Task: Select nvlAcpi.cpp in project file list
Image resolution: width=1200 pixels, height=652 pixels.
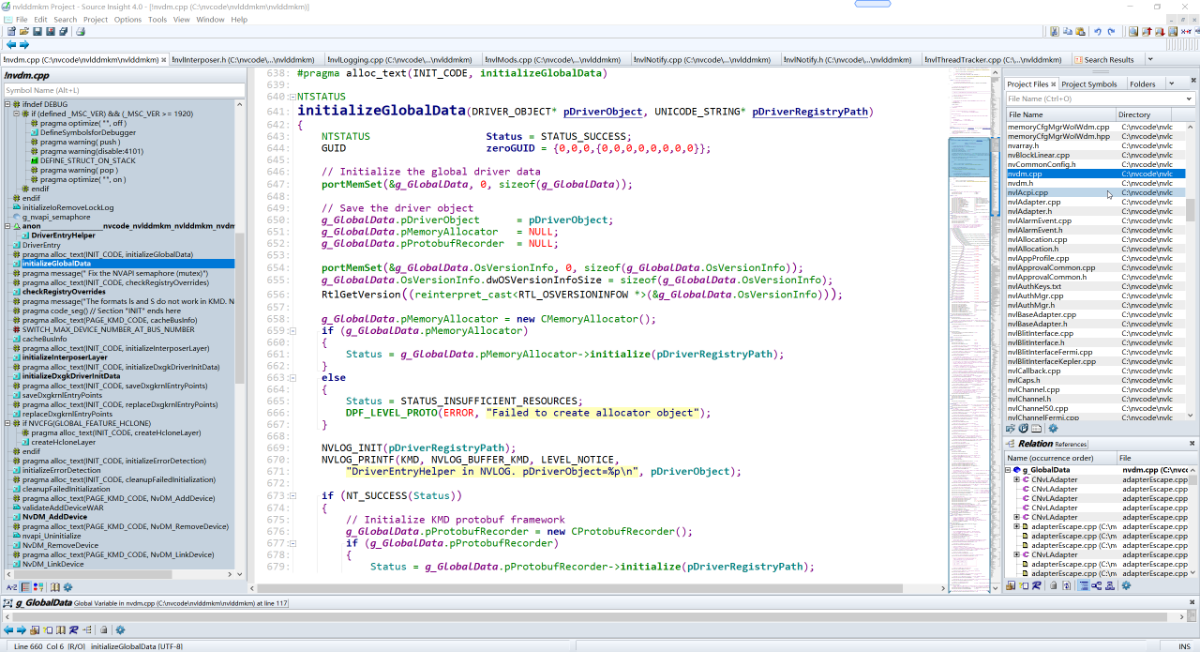Action: 1095,193
